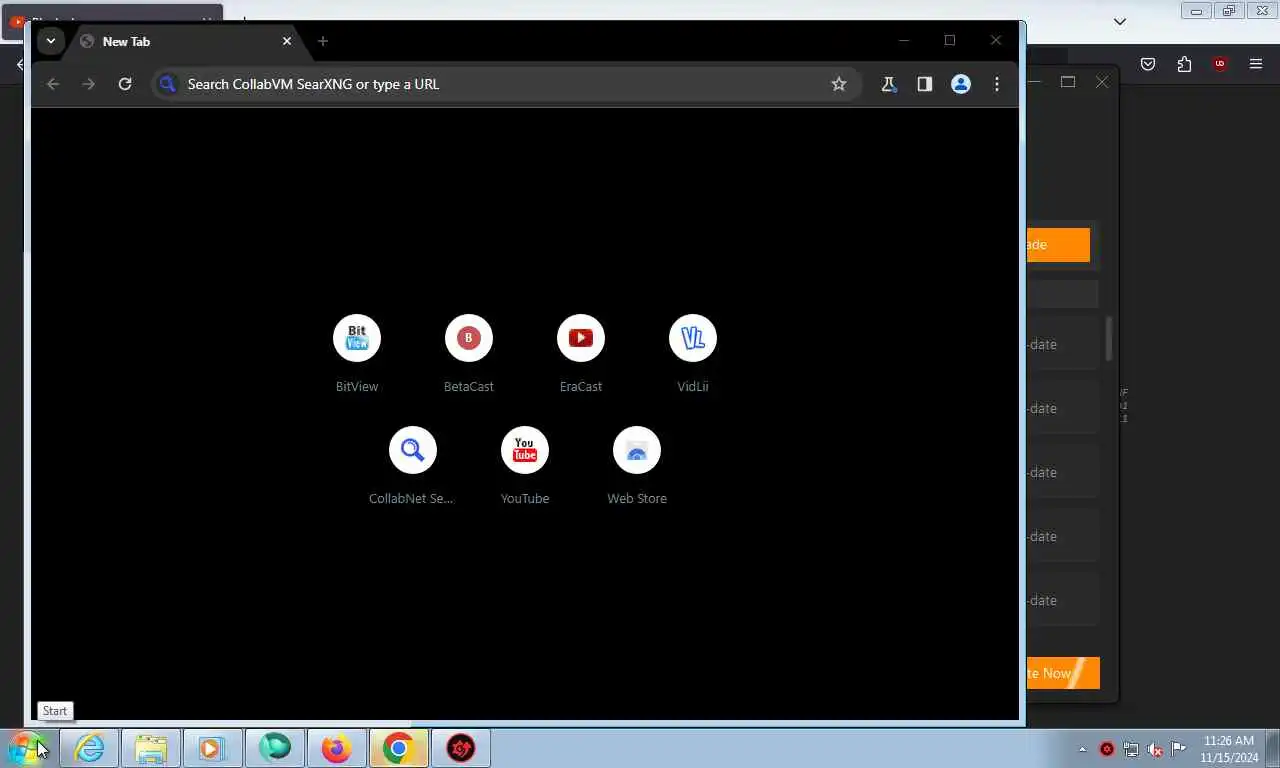Viewport: 1280px width, 768px height.
Task: Expand Chrome's tab search dropdown
Action: 50,41
